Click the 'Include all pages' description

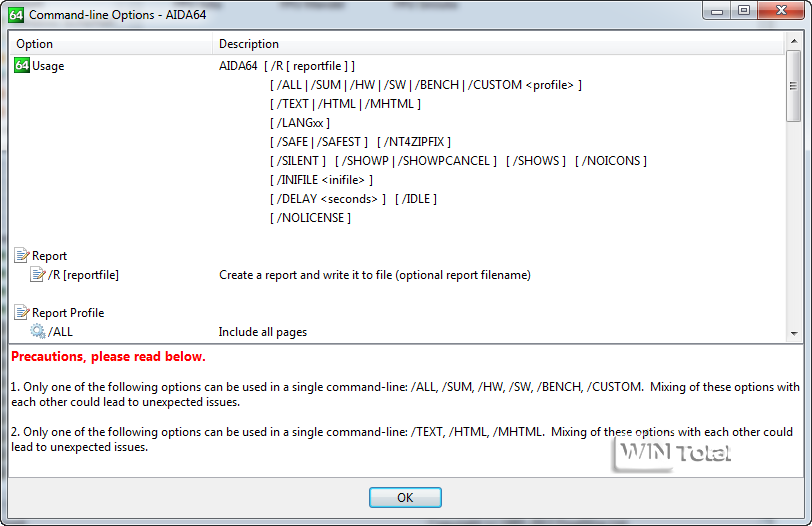pos(263,332)
